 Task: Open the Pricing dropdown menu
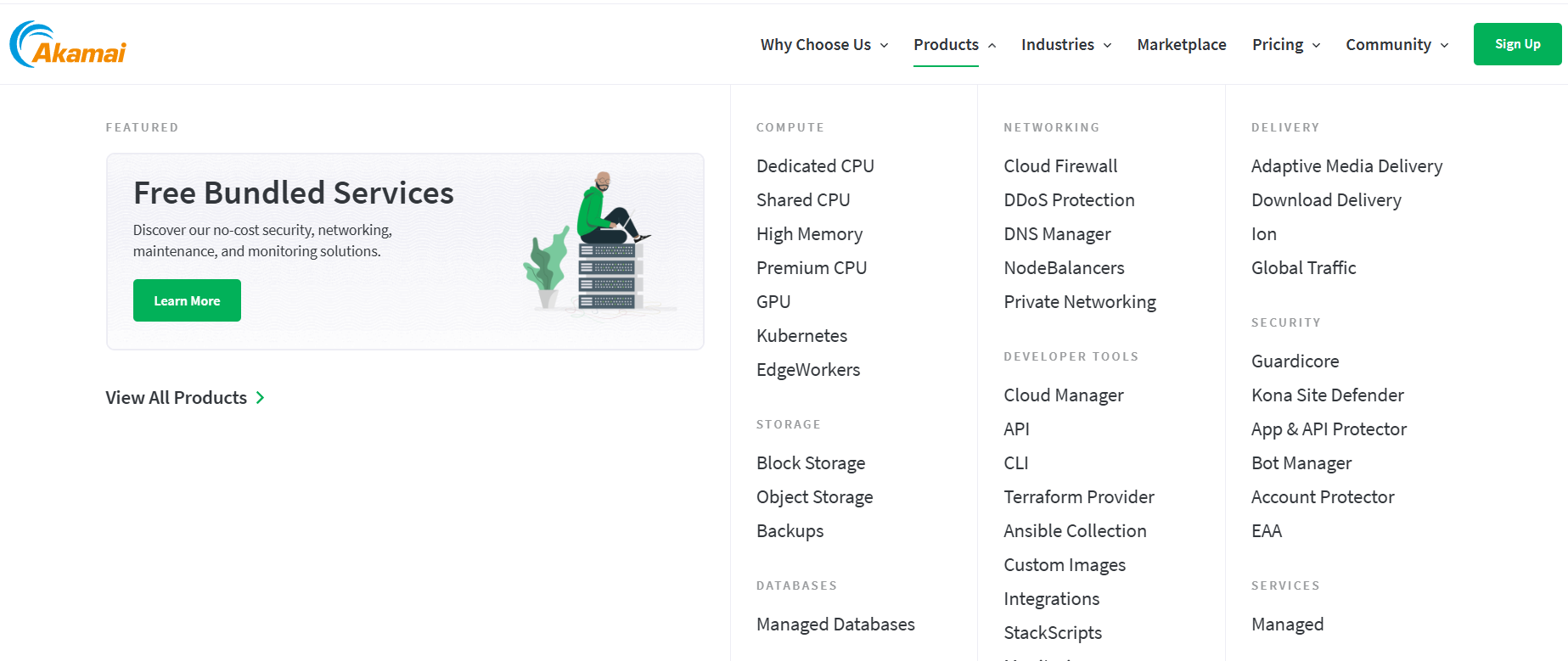point(1285,45)
